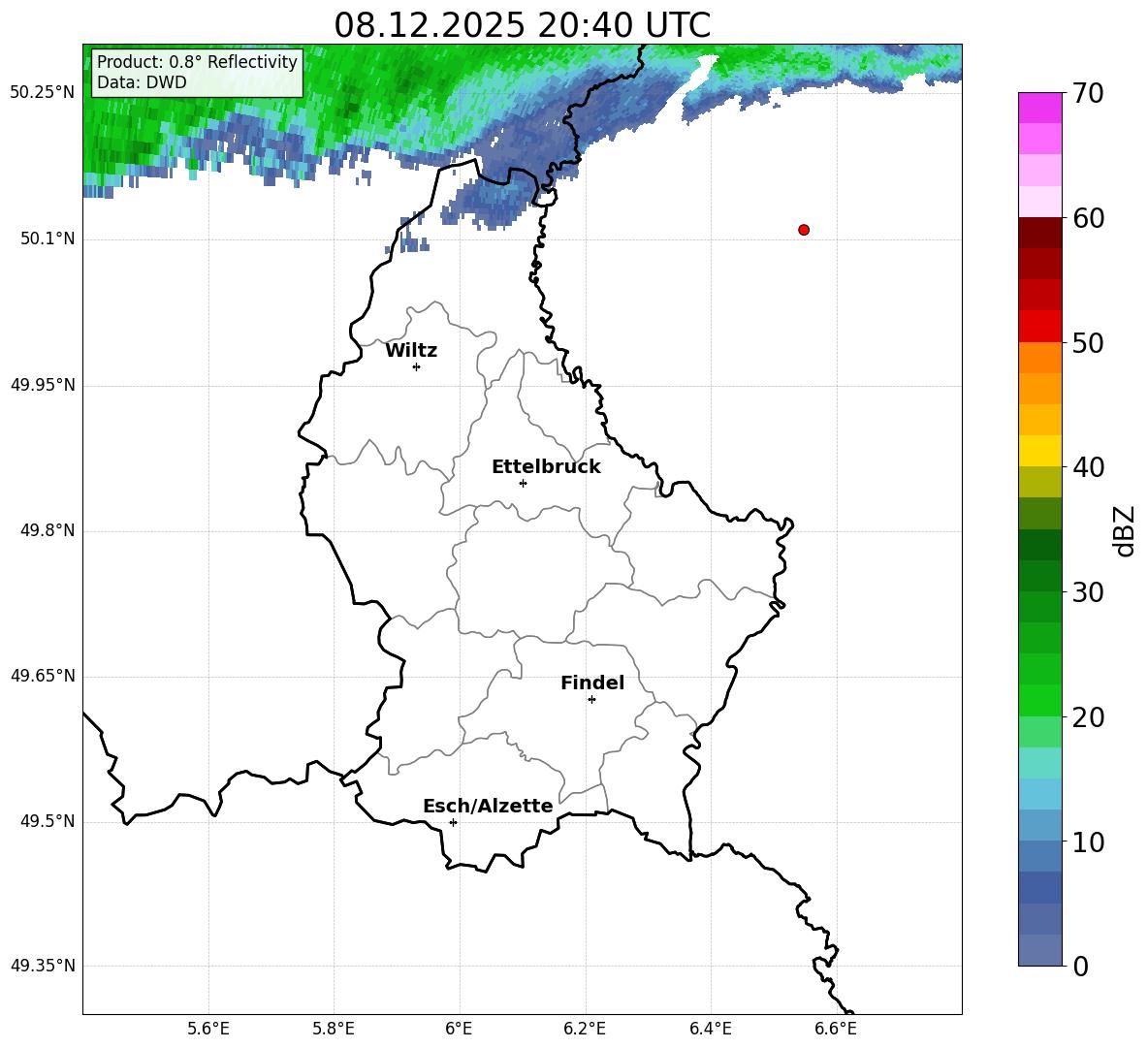Image resolution: width=1148 pixels, height=1048 pixels.
Task: Click the 60 colorbar tick label
Action: pyautogui.click(x=1089, y=218)
